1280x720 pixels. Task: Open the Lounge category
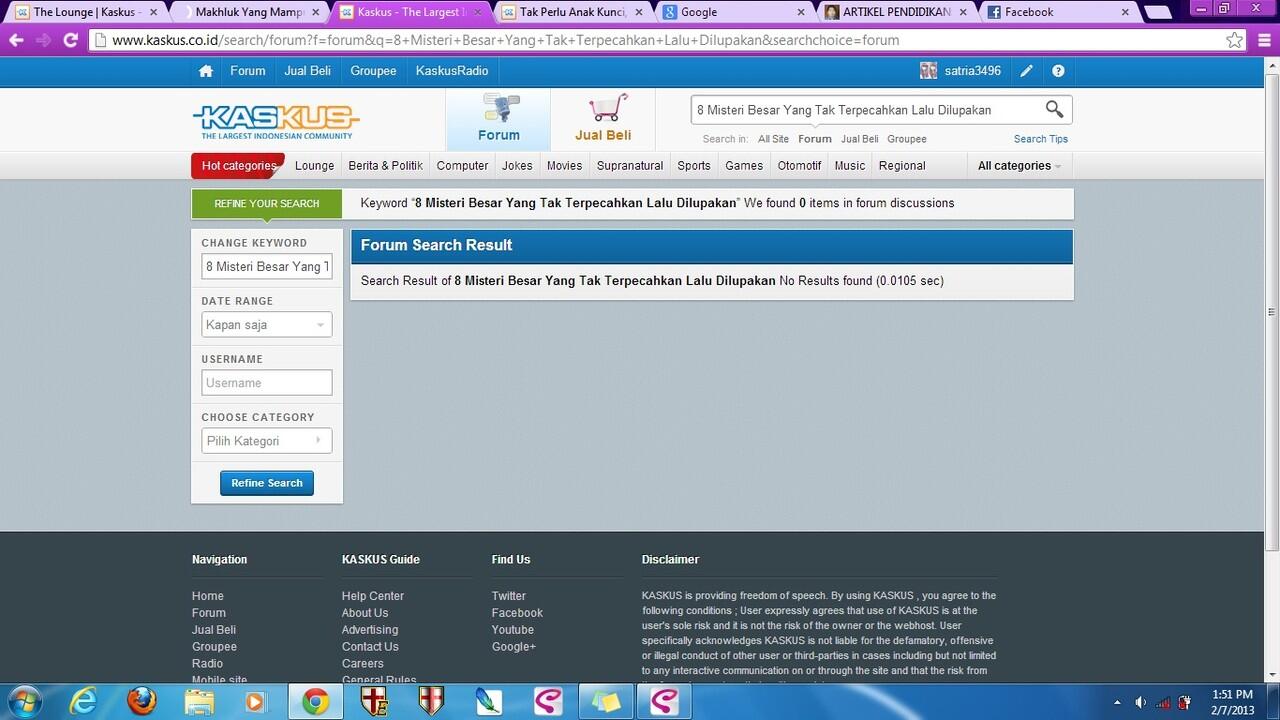(x=314, y=166)
